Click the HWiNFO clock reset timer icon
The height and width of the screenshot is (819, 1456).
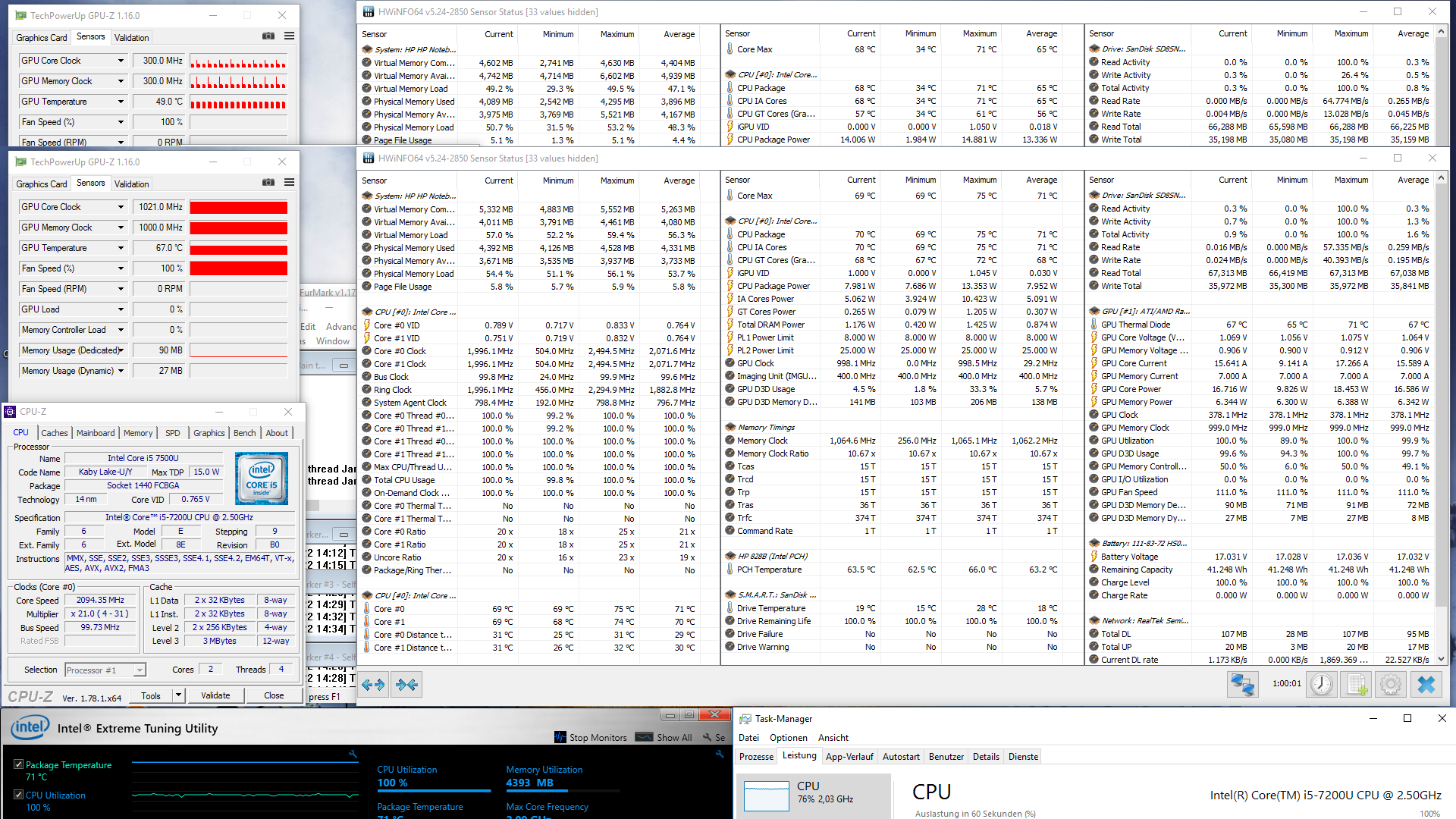(x=1322, y=684)
